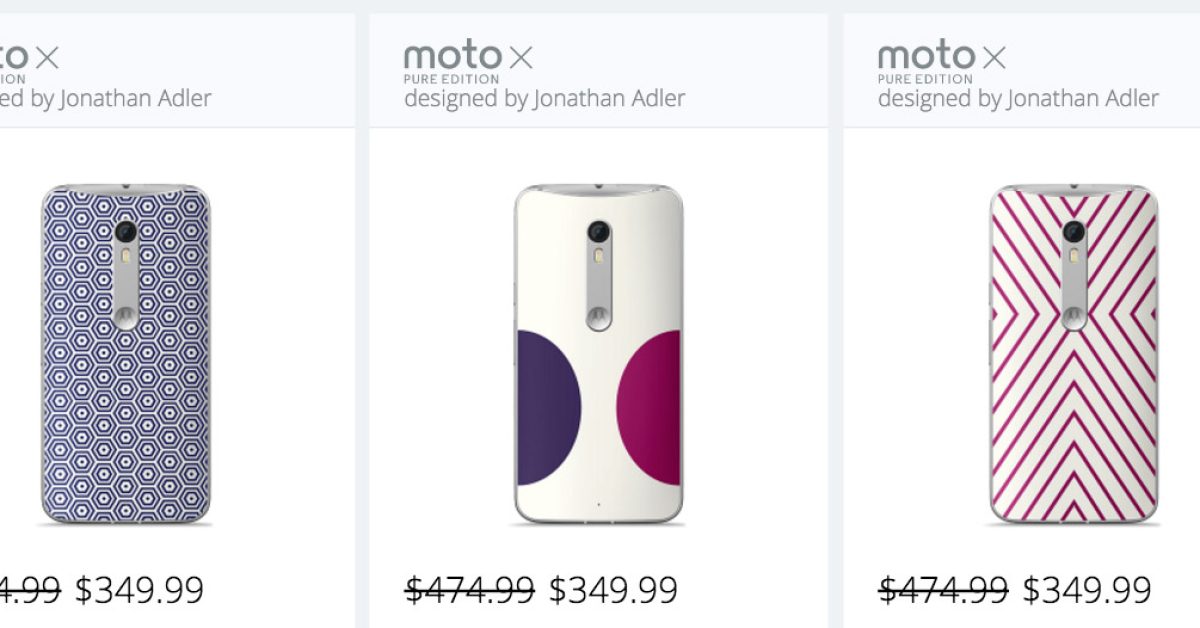Click the moto x logo in the middle card

pos(468,58)
